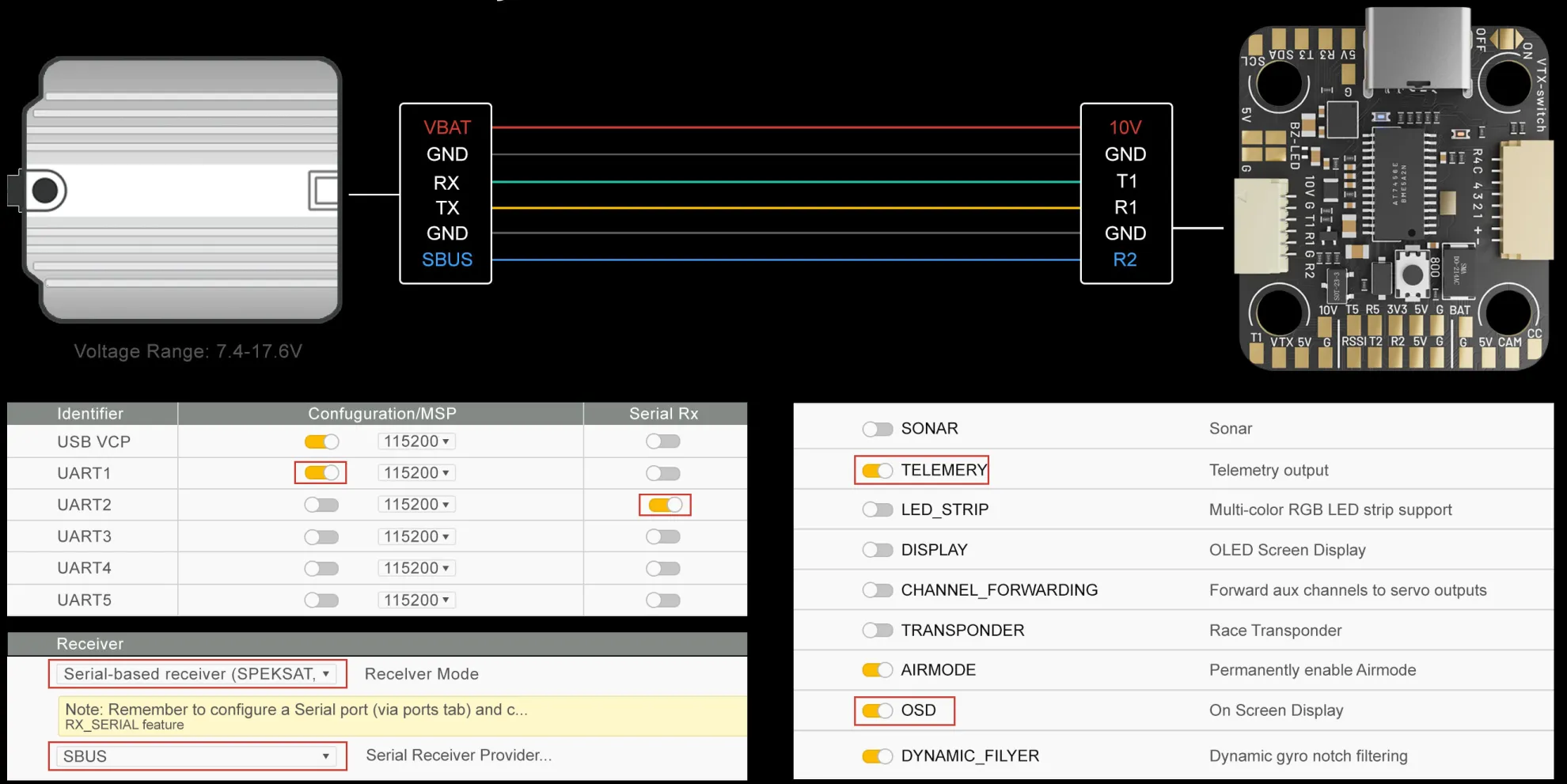Click the Serial Rx column header

663,414
